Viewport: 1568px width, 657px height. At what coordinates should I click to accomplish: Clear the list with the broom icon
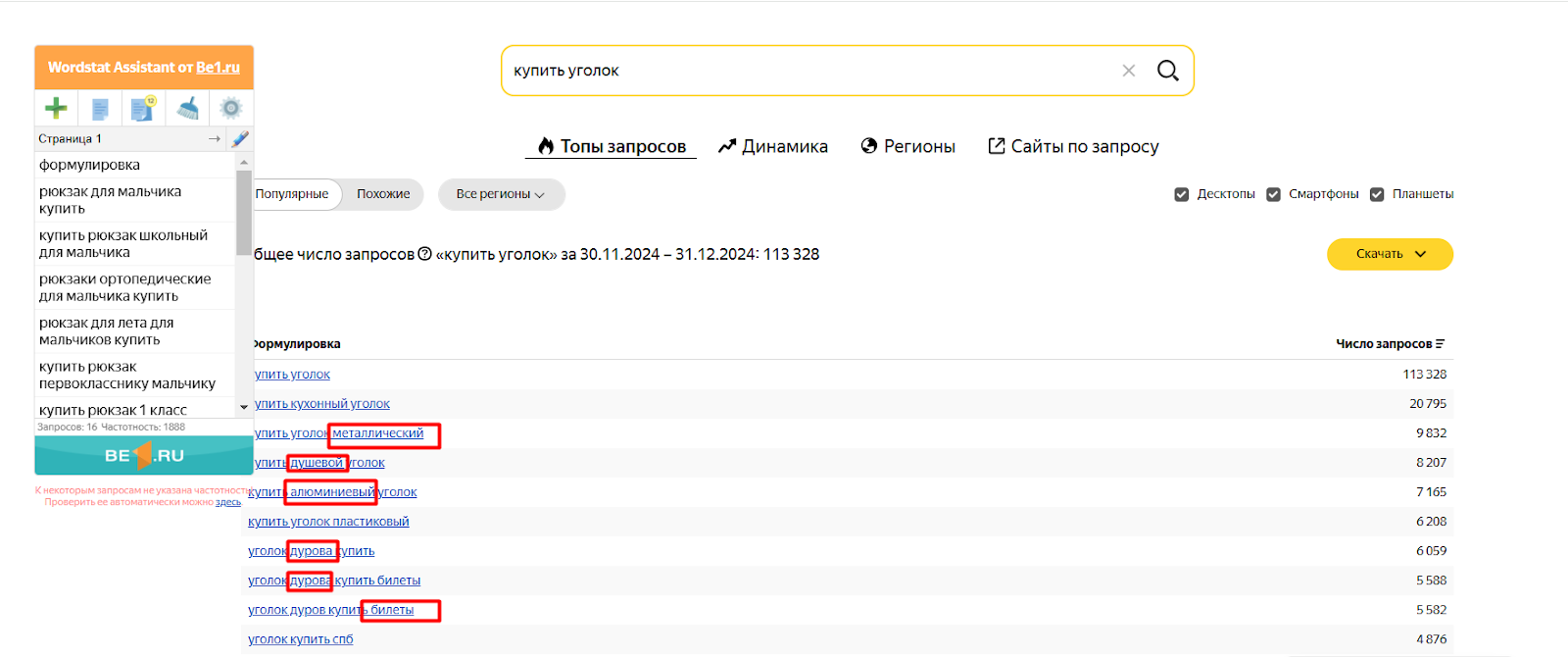click(188, 108)
